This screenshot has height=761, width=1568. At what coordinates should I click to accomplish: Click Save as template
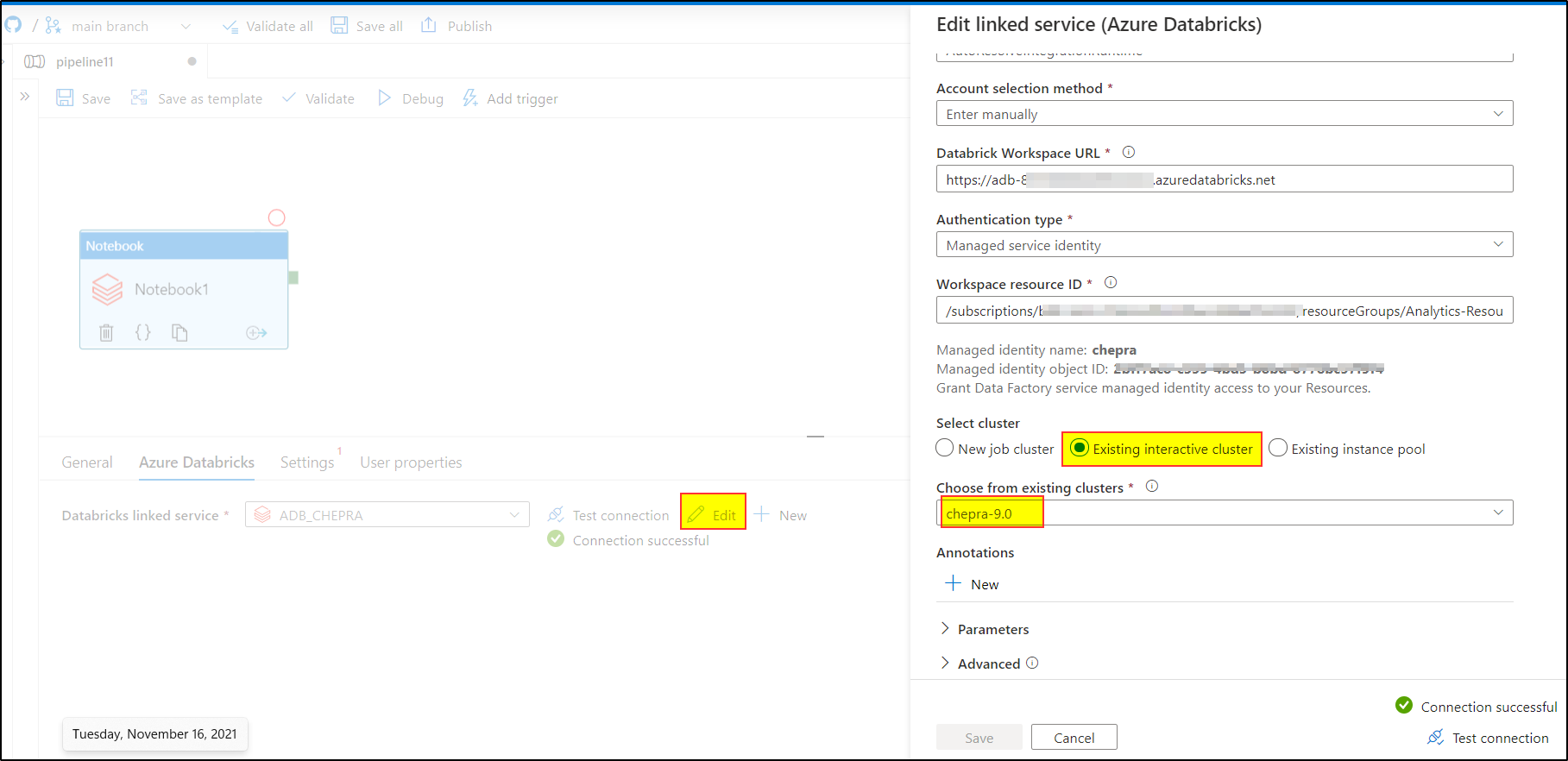click(x=197, y=98)
